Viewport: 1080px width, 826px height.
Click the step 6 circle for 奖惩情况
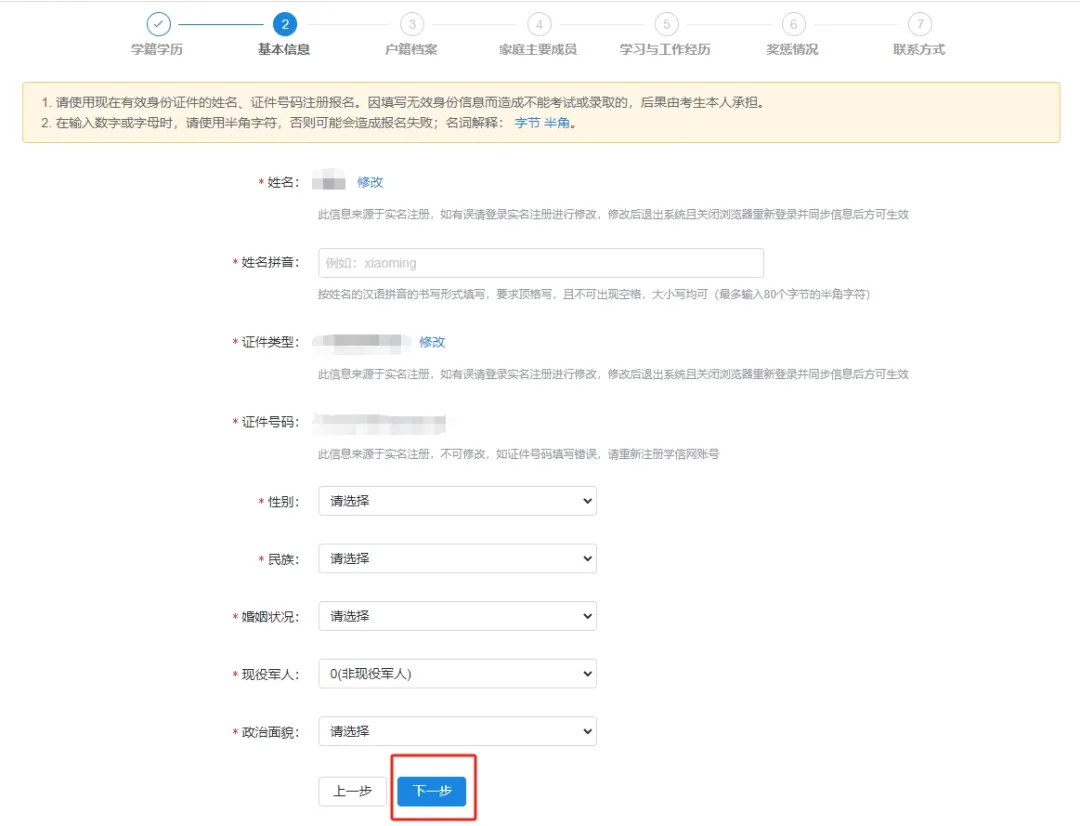coord(793,24)
